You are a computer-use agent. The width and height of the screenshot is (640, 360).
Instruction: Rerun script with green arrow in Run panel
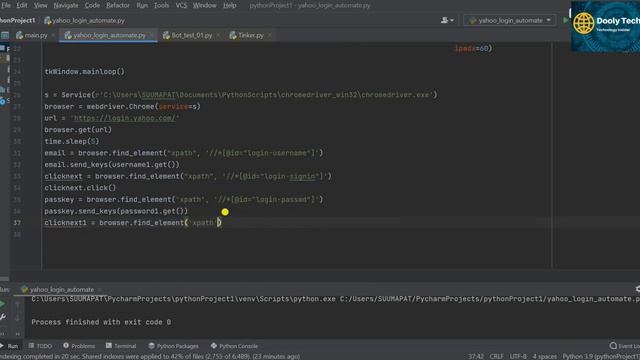(2, 304)
